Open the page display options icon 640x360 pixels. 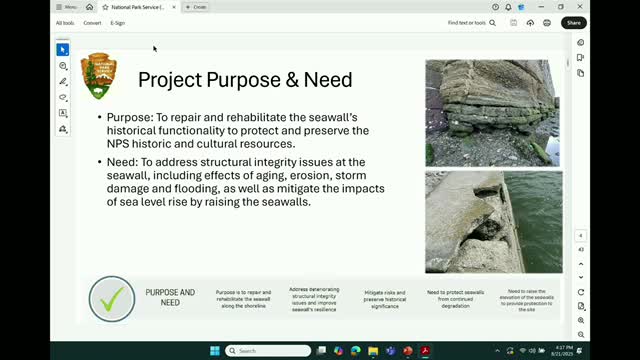pos(580,306)
